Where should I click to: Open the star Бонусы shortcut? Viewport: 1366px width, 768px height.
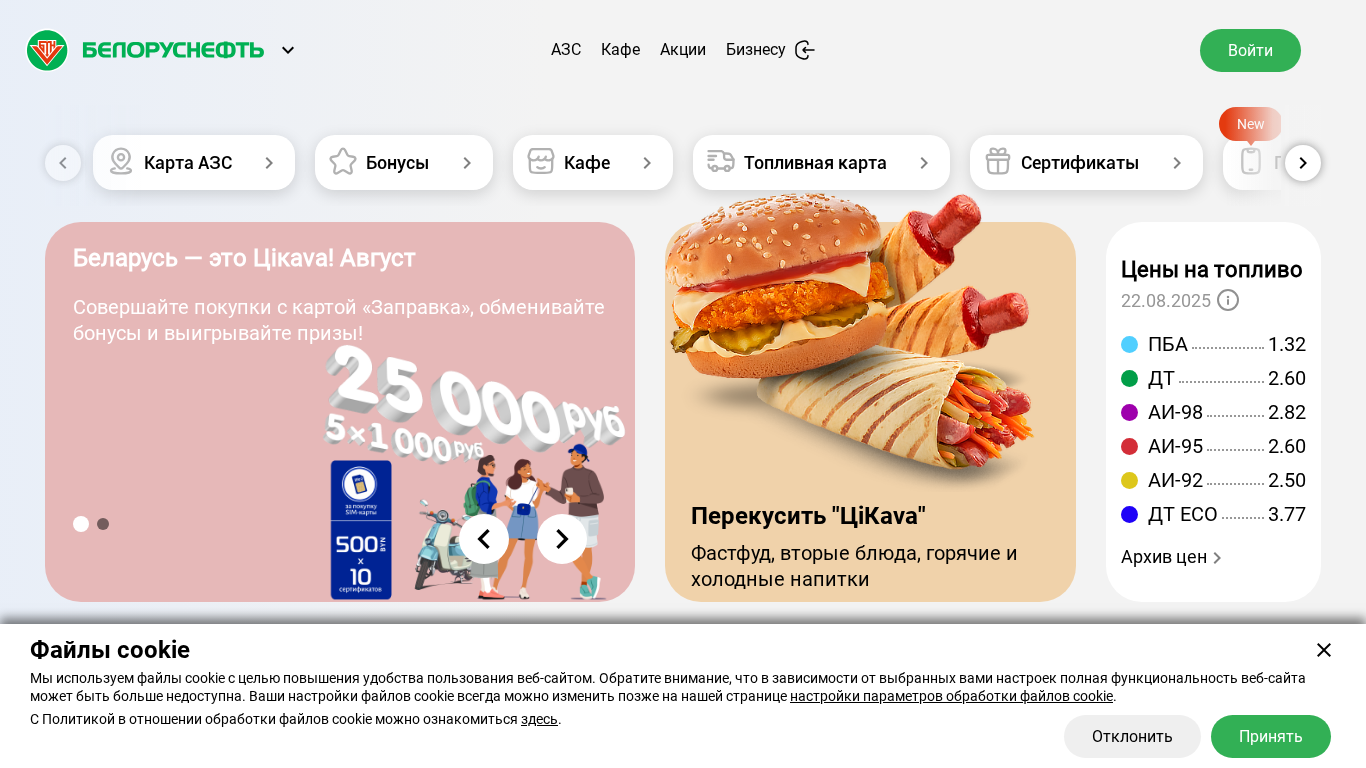pos(404,162)
